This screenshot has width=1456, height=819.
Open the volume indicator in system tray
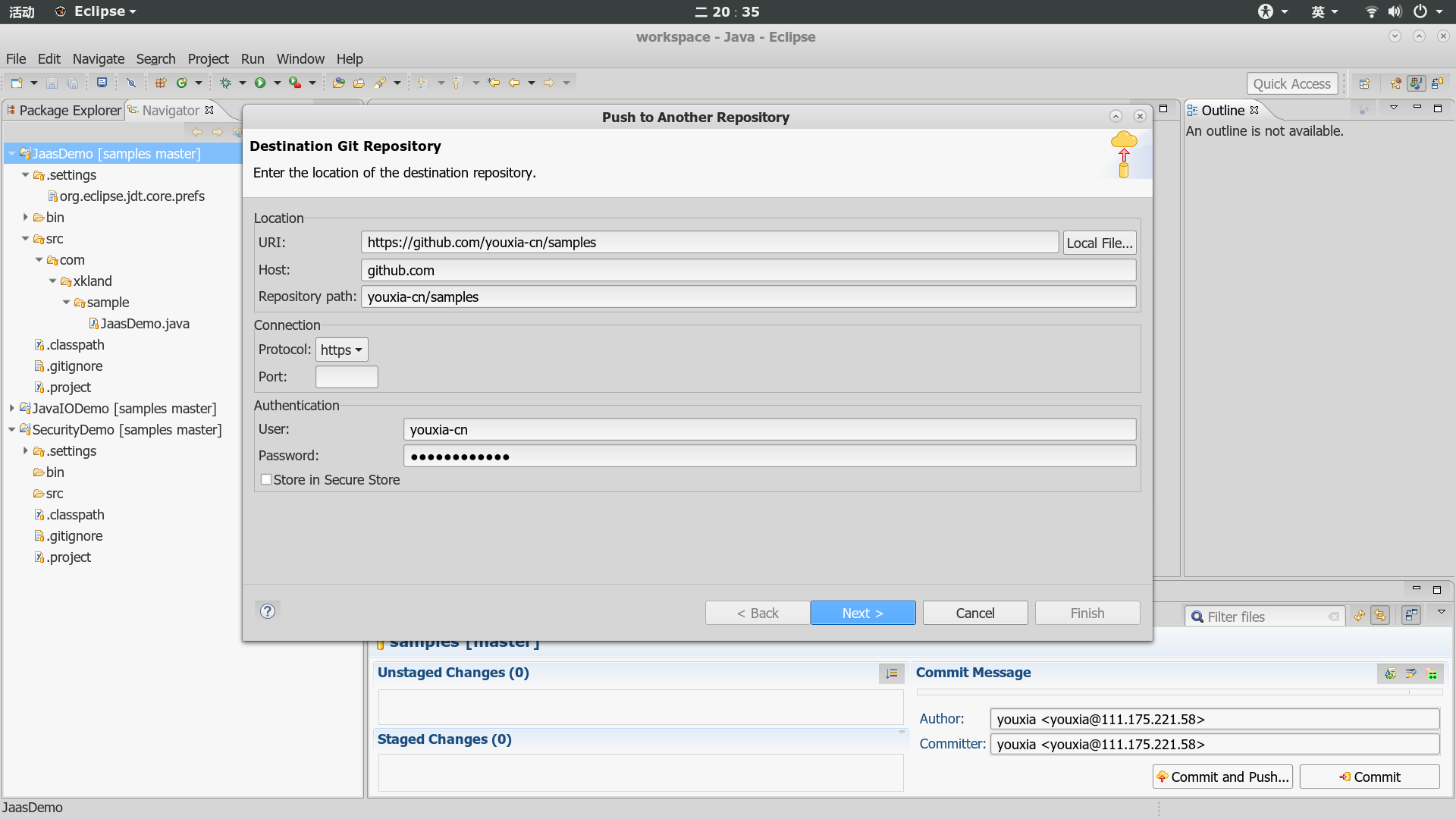[1395, 11]
